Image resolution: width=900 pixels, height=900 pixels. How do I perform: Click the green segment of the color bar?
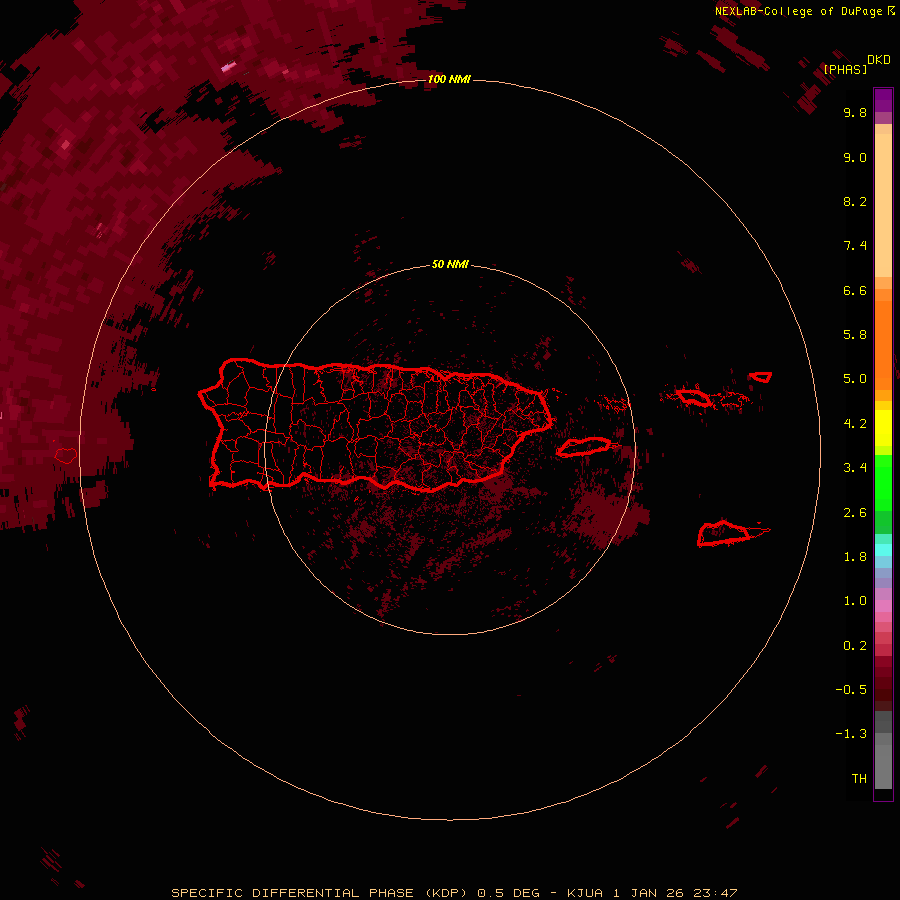click(x=883, y=482)
